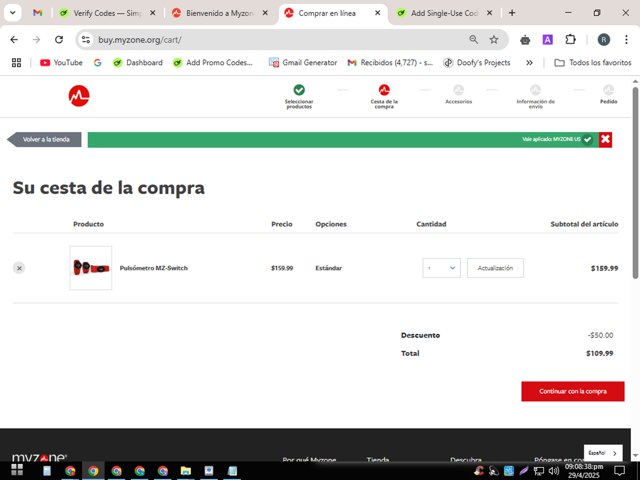The height and width of the screenshot is (480, 640).
Task: Click the Actualización button
Action: coord(495,268)
